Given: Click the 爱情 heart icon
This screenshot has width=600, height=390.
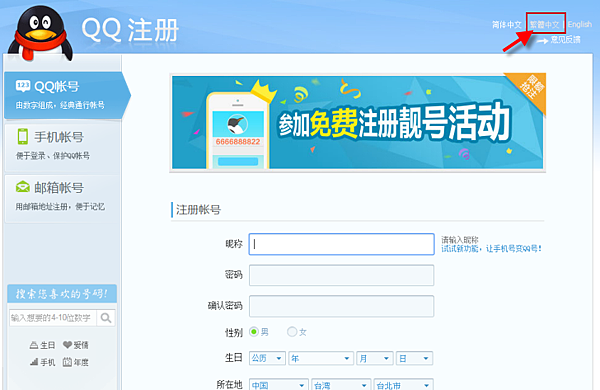Looking at the screenshot, I should 67,345.
